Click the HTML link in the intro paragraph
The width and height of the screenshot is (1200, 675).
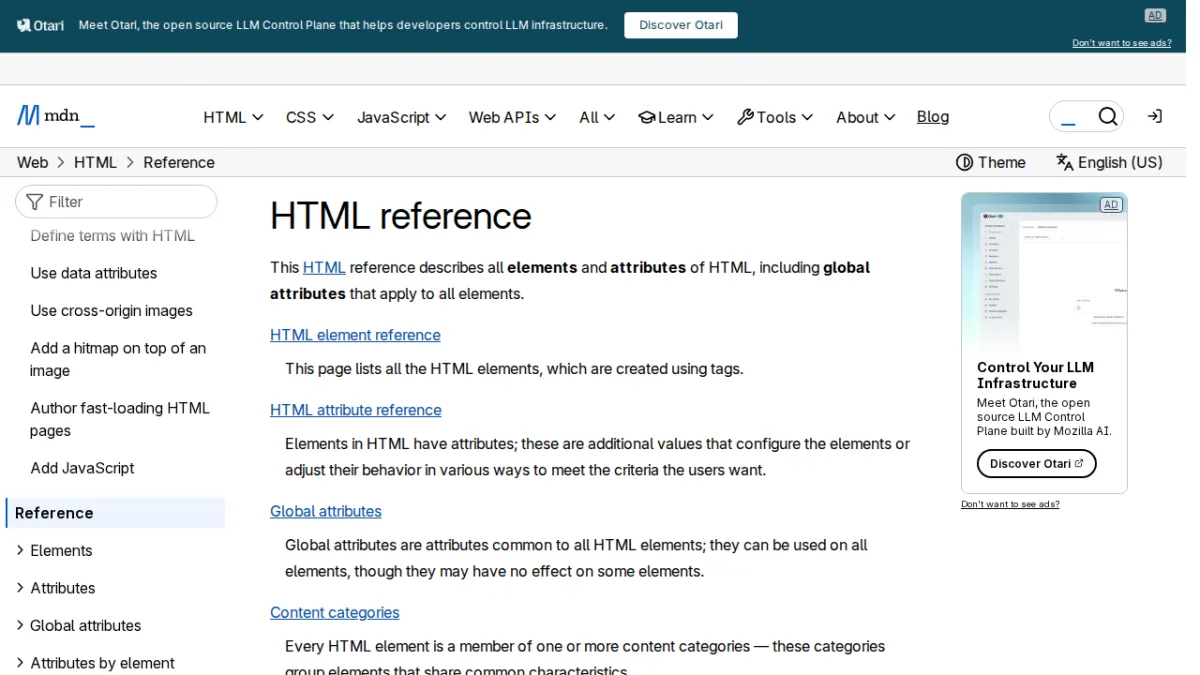(x=324, y=267)
